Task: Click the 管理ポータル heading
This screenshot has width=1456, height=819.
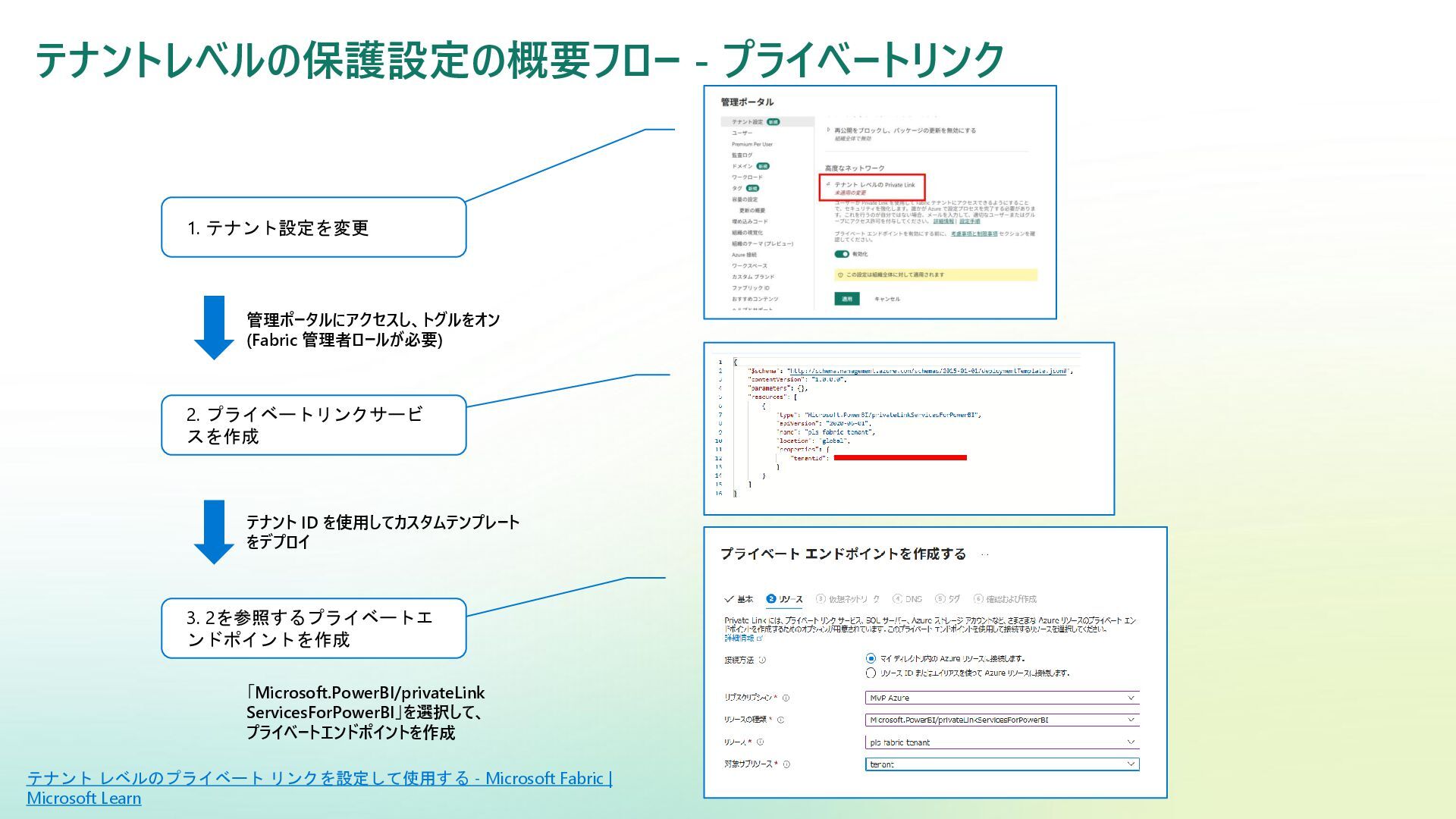Action: point(747,102)
